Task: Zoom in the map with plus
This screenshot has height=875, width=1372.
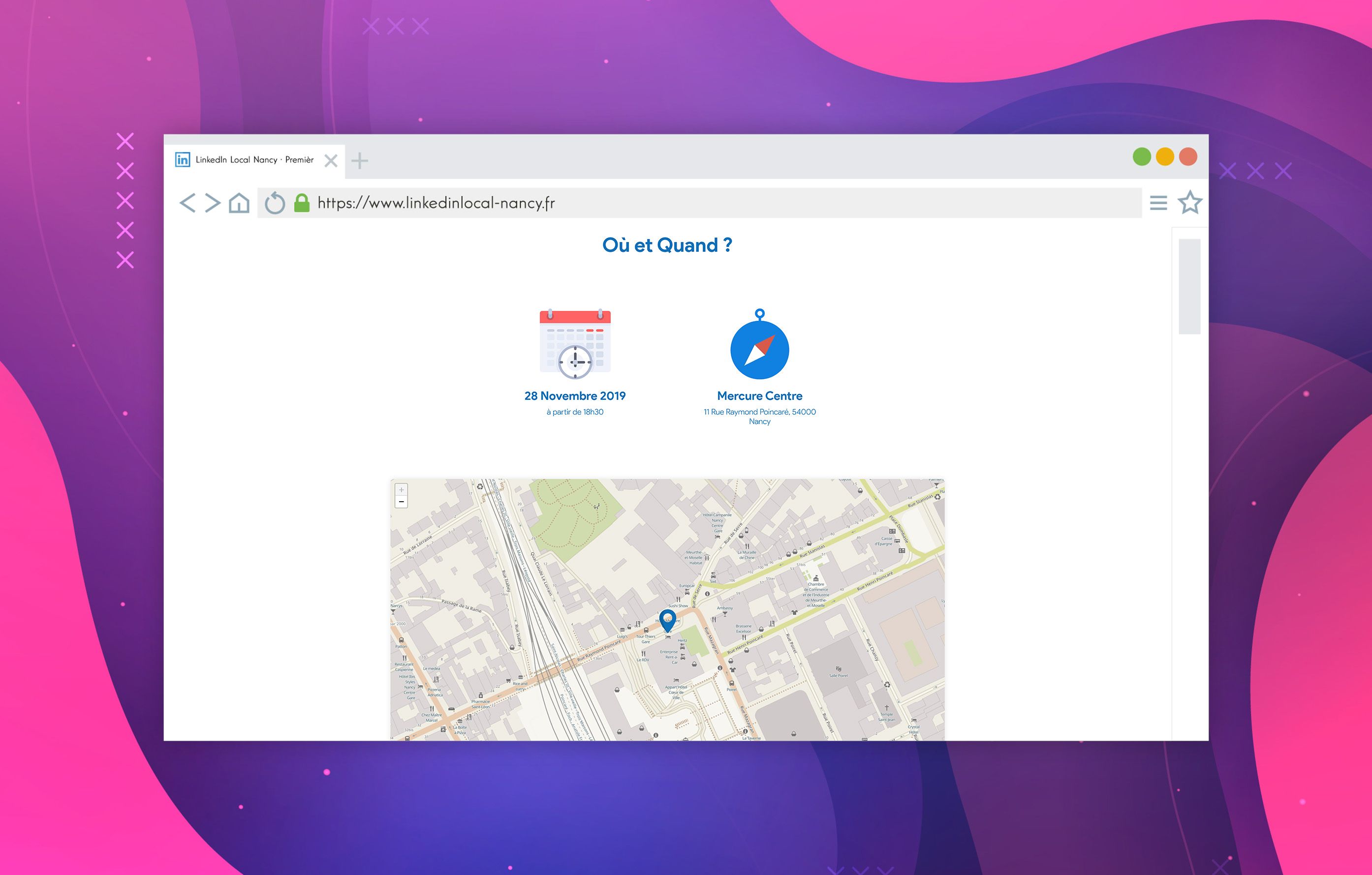Action: pyautogui.click(x=401, y=489)
